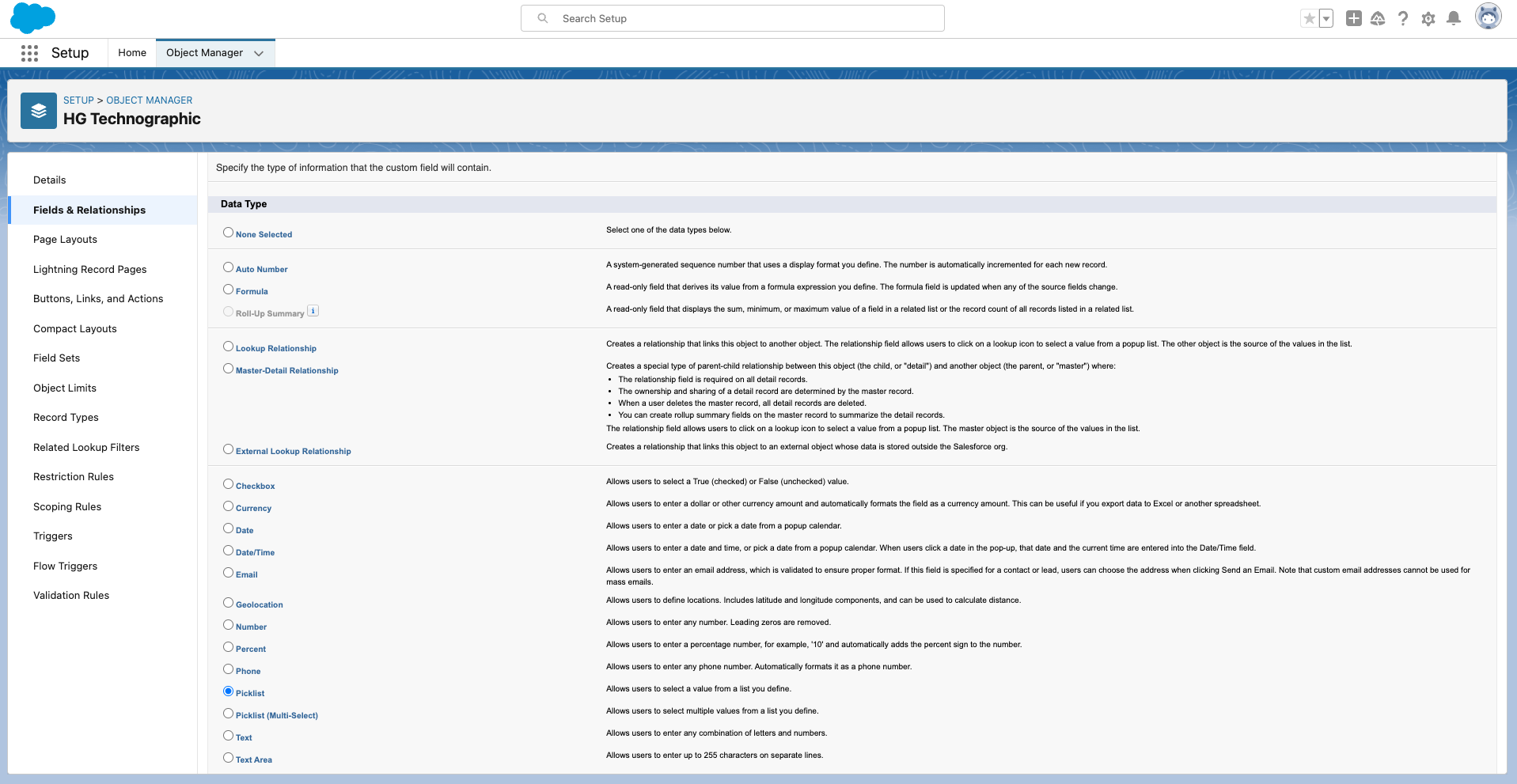This screenshot has height=784, width=1517.
Task: Open the user profile avatar
Action: (1489, 17)
